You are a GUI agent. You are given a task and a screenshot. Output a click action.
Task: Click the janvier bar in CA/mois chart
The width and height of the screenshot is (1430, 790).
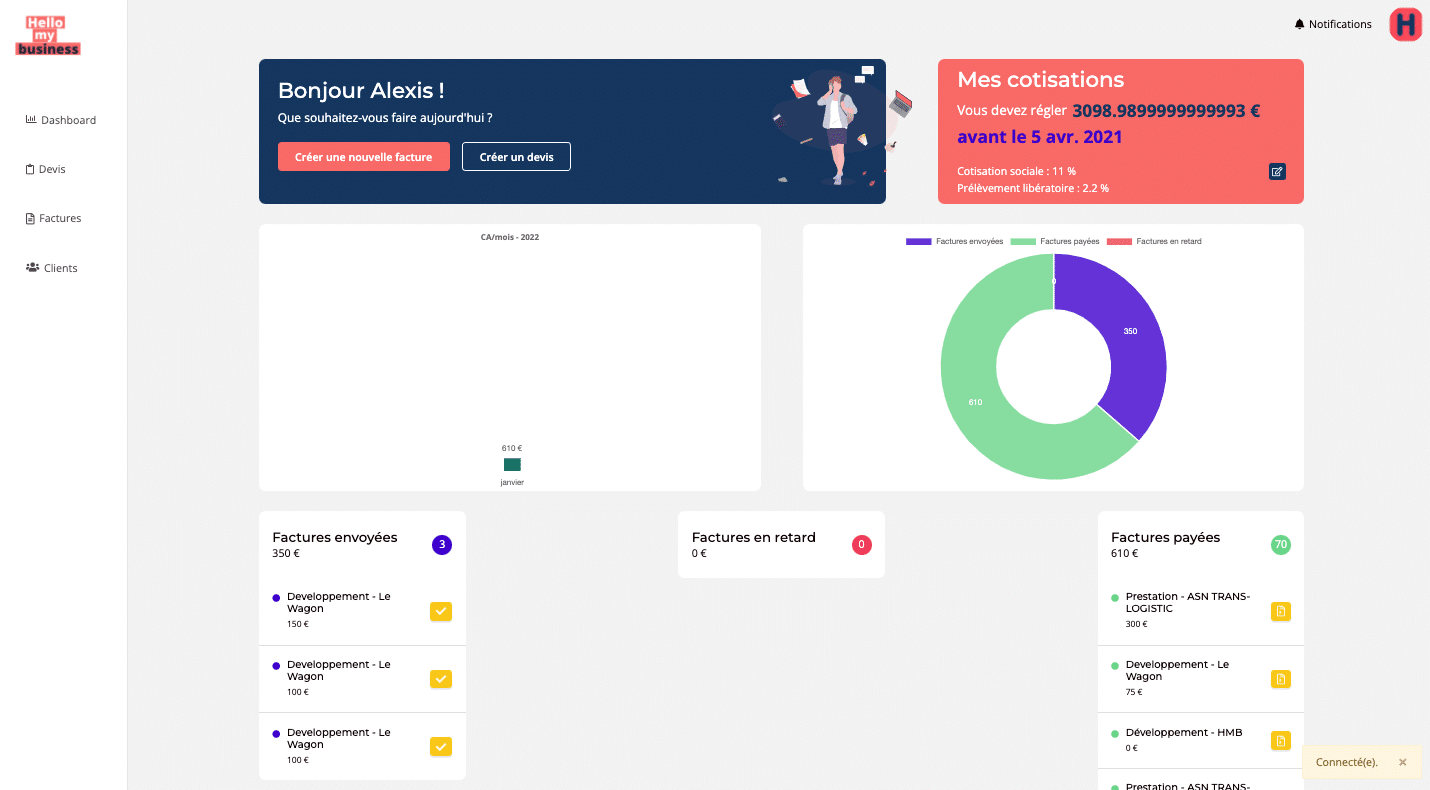click(x=512, y=465)
